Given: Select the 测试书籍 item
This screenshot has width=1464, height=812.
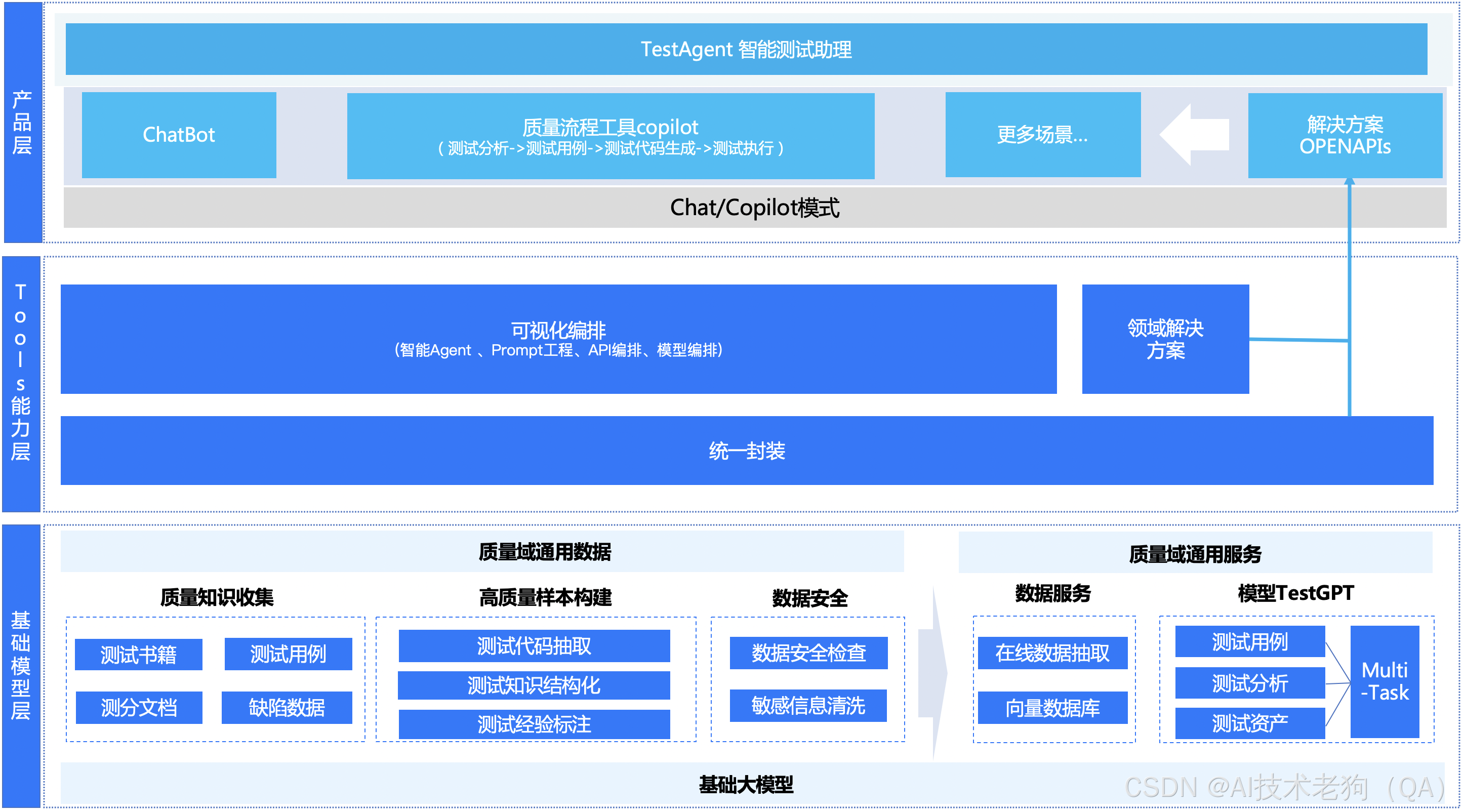Looking at the screenshot, I should (x=139, y=655).
